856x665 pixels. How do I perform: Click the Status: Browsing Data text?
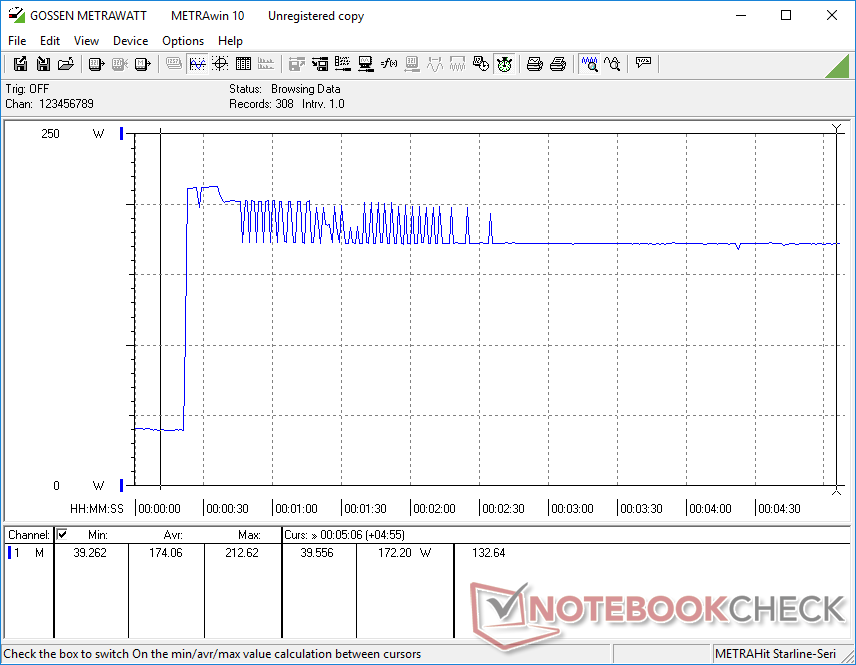(284, 89)
